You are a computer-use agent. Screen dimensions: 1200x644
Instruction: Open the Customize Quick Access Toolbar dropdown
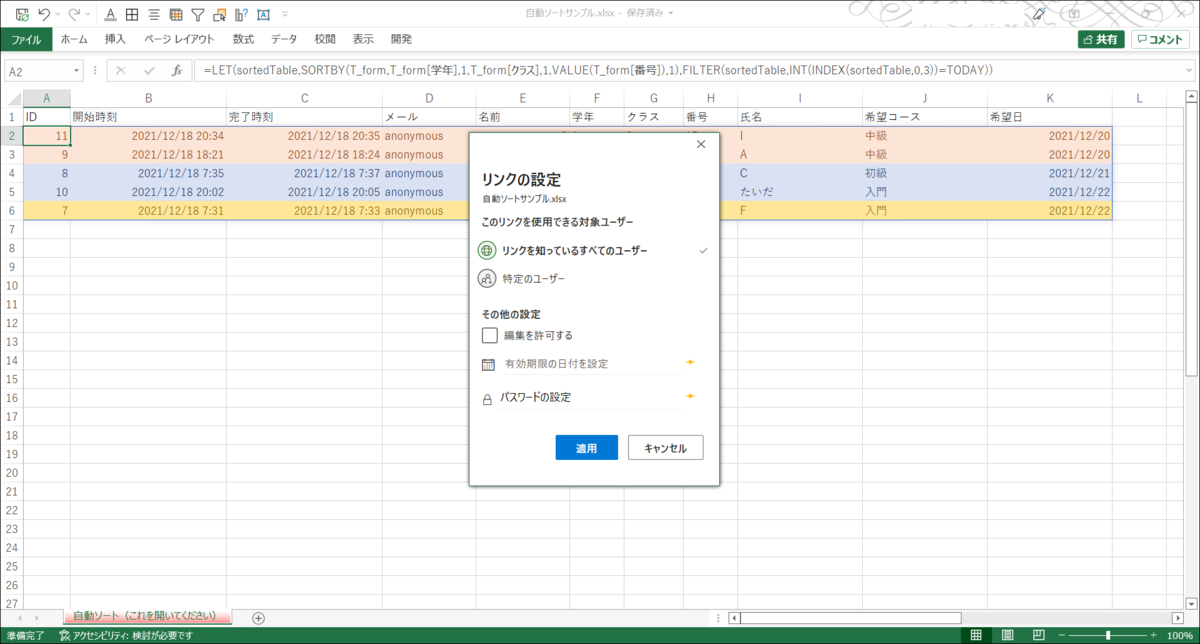pyautogui.click(x=284, y=14)
